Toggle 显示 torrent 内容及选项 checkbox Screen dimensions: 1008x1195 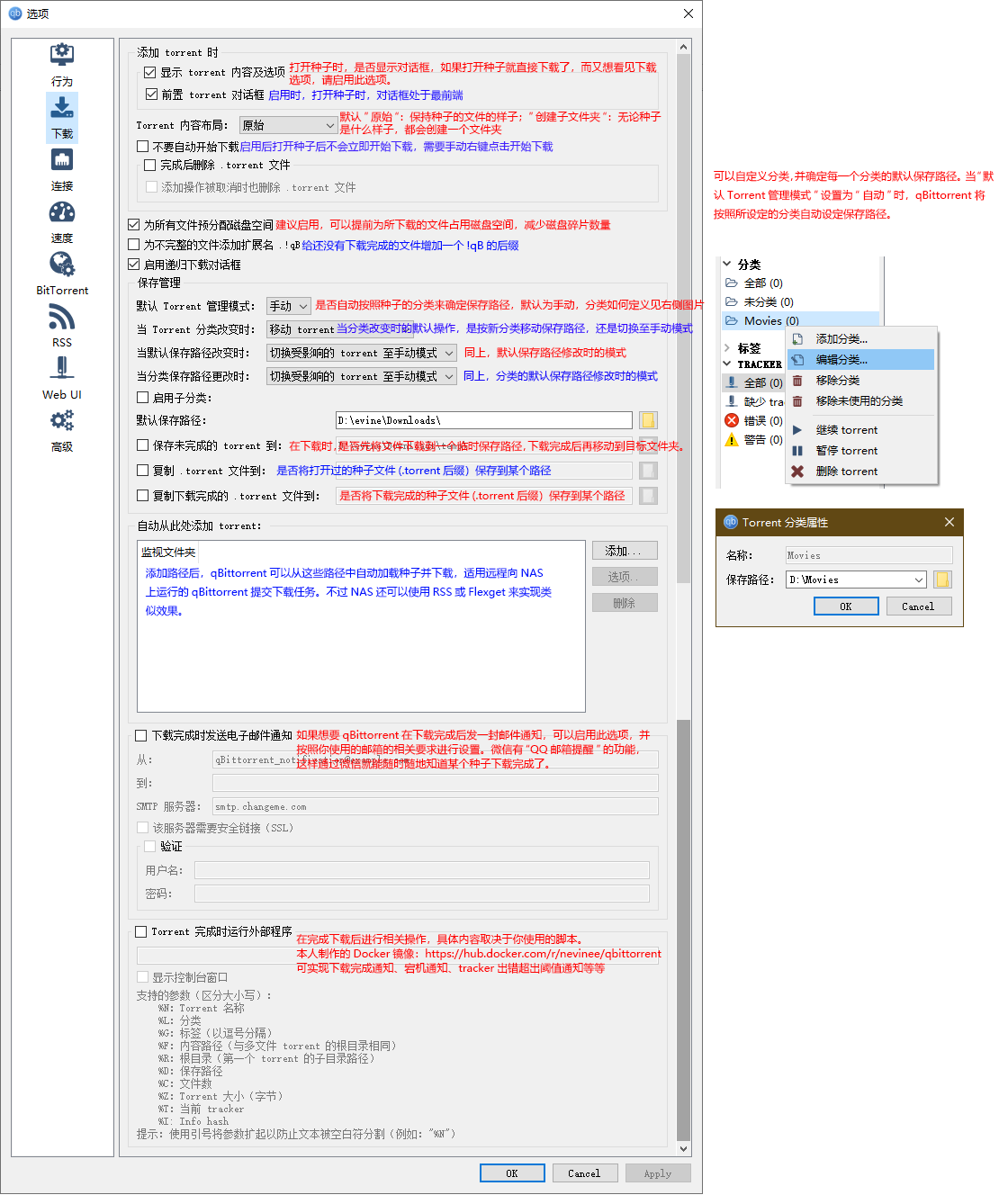click(x=150, y=72)
